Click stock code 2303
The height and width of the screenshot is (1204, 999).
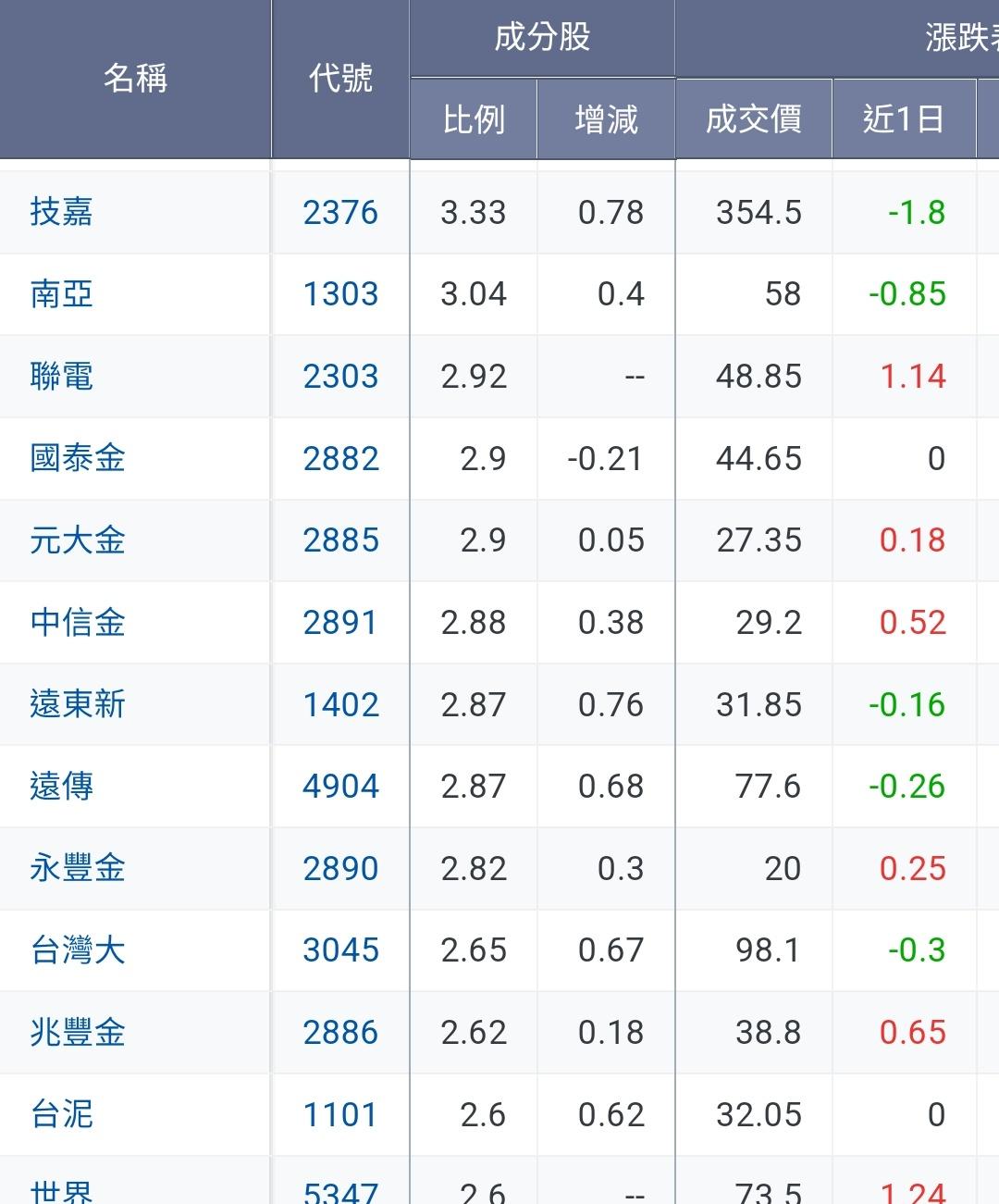pos(340,377)
